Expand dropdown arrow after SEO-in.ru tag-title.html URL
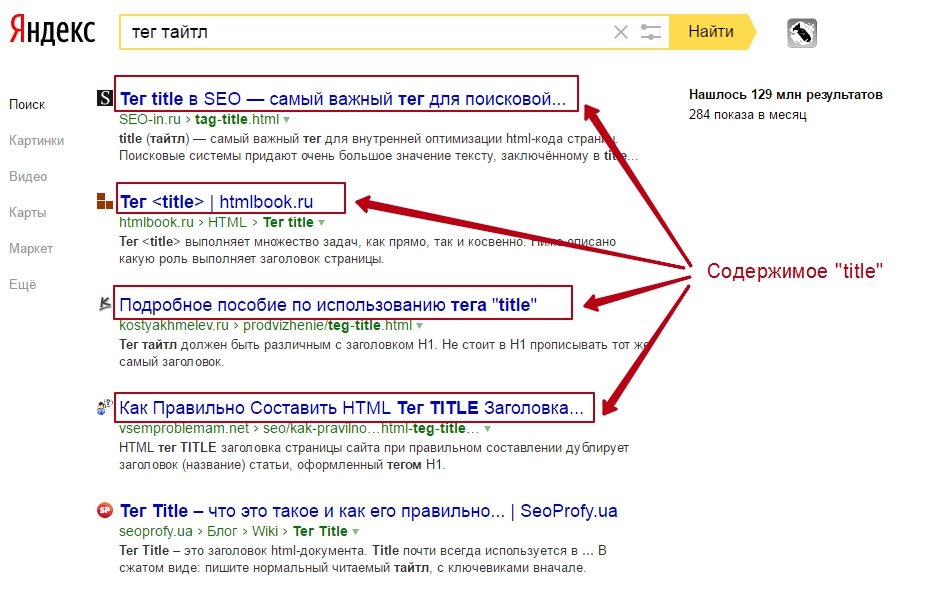This screenshot has width=948, height=602. 287,120
